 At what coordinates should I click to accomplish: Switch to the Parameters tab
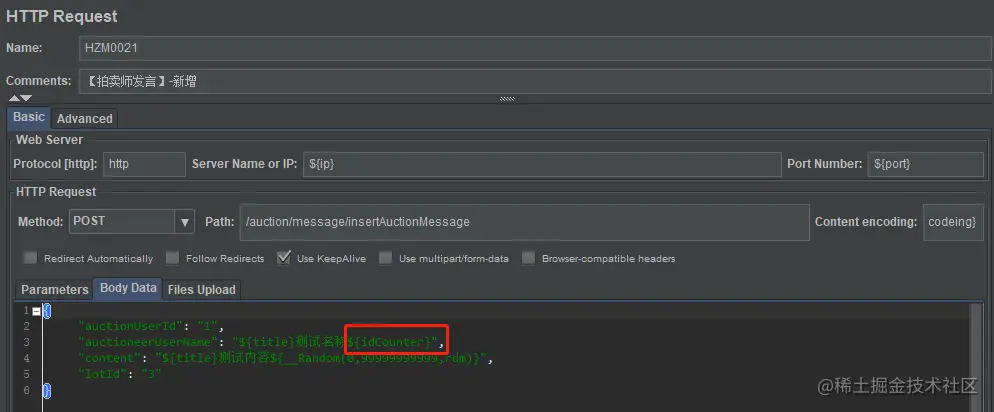point(55,289)
